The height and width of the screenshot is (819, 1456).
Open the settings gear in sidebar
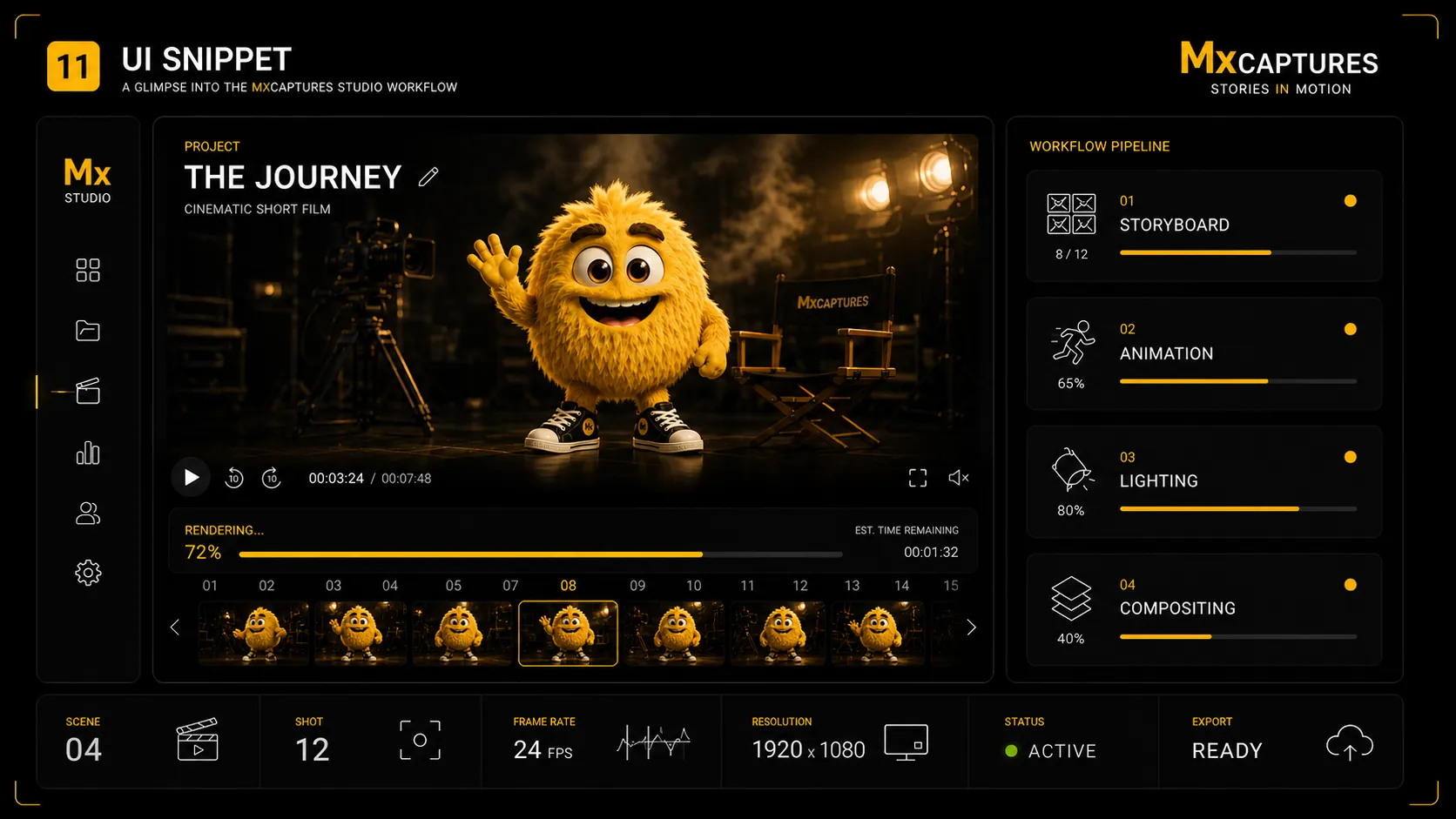pyautogui.click(x=88, y=573)
